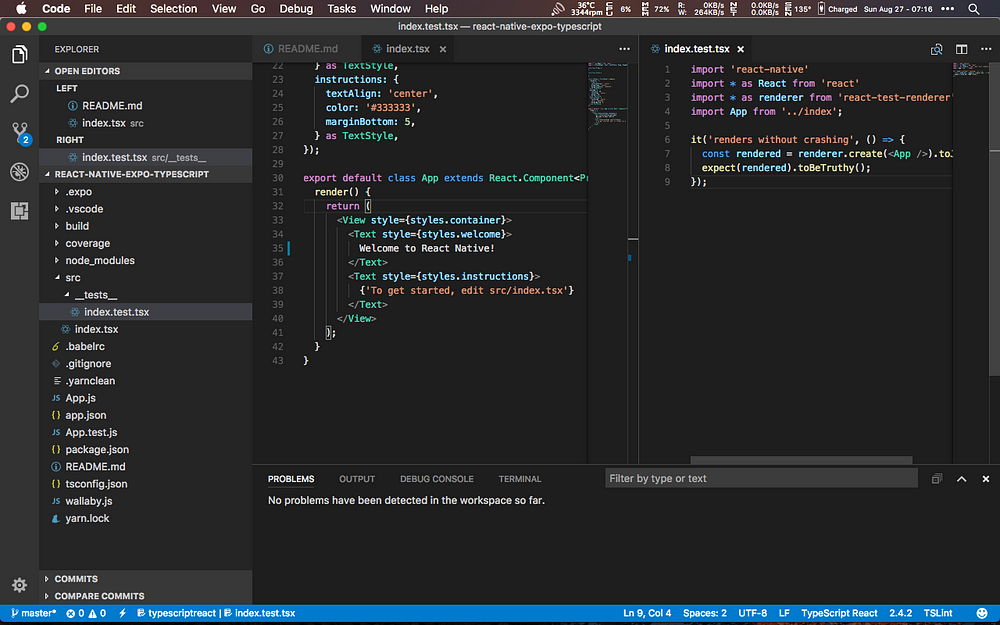The image size is (1000, 625).
Task: Collapse the OPEN EDITORS section
Action: (86, 71)
